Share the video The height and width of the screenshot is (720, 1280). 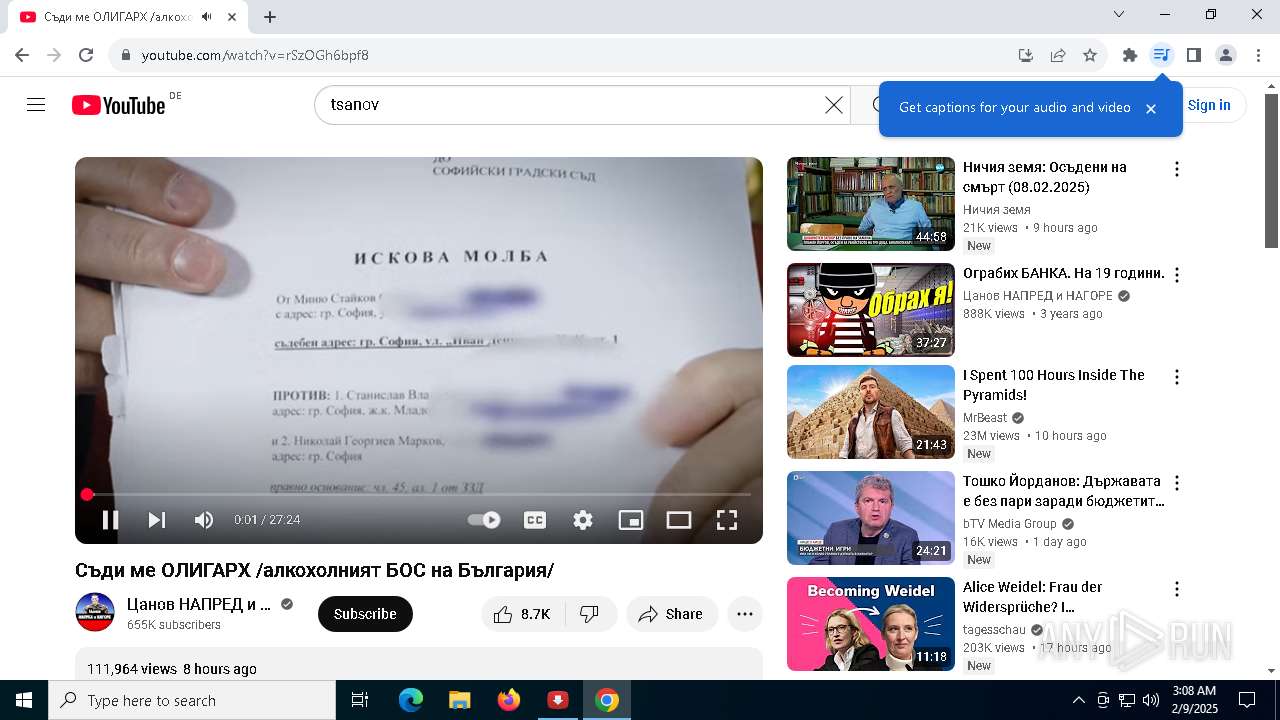(672, 614)
